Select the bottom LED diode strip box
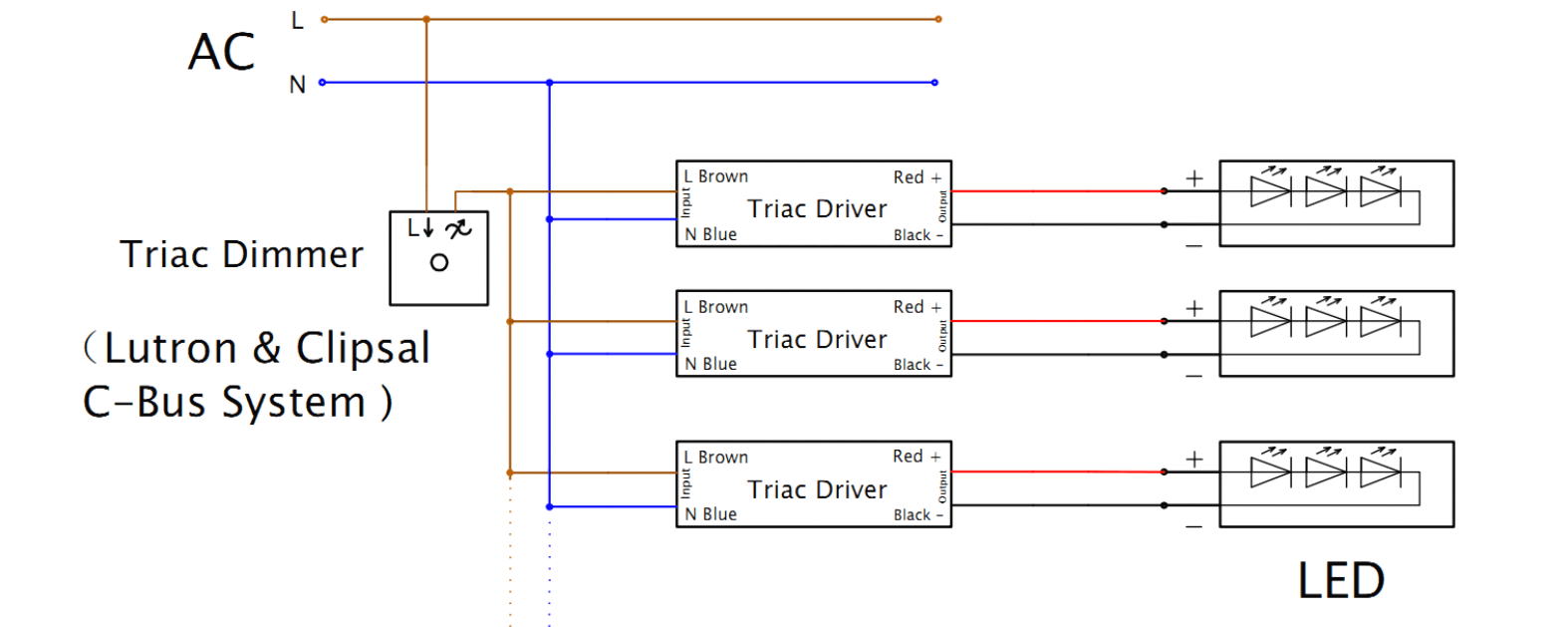 [1337, 484]
